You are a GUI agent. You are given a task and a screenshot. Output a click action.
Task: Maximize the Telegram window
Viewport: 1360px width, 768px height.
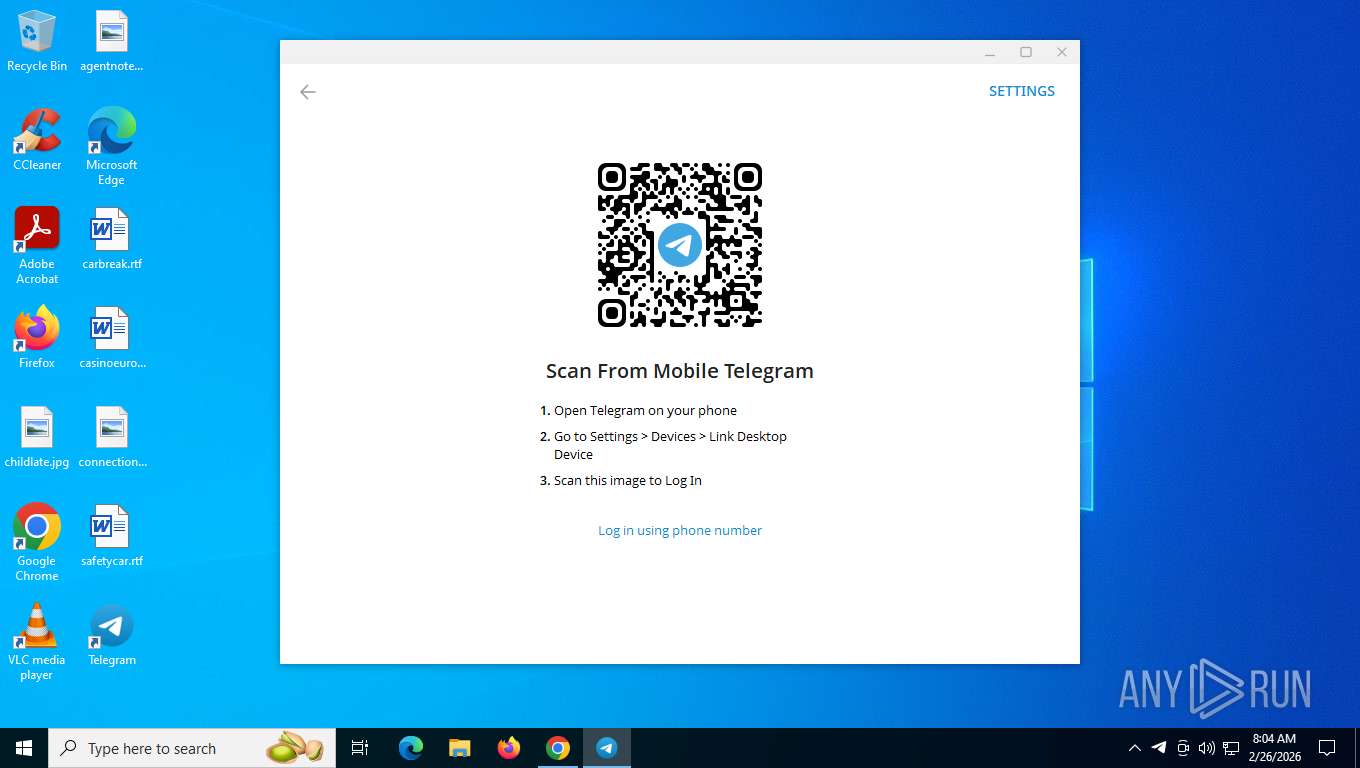click(1026, 52)
